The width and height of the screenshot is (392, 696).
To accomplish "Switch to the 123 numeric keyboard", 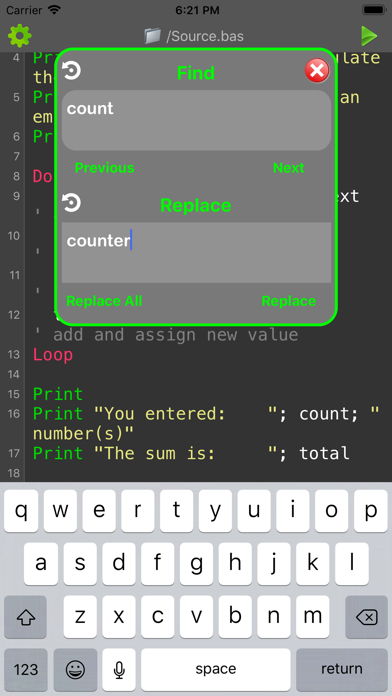I will click(x=26, y=669).
